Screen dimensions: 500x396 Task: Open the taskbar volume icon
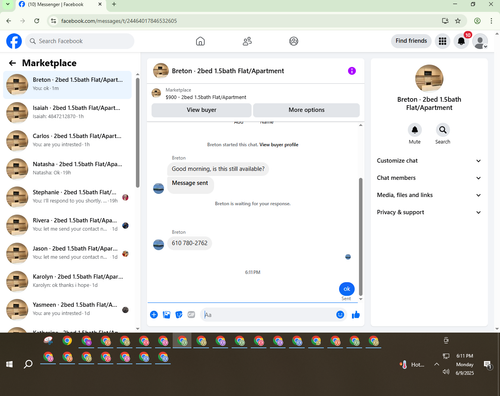[446, 372]
